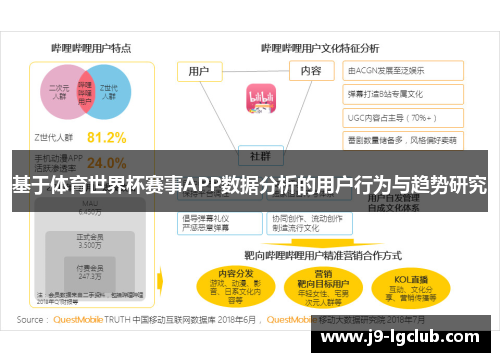Viewport: 500px width, 362px height.
Task: Click the UGC内容占主导 (70%+) box
Action: point(403,118)
